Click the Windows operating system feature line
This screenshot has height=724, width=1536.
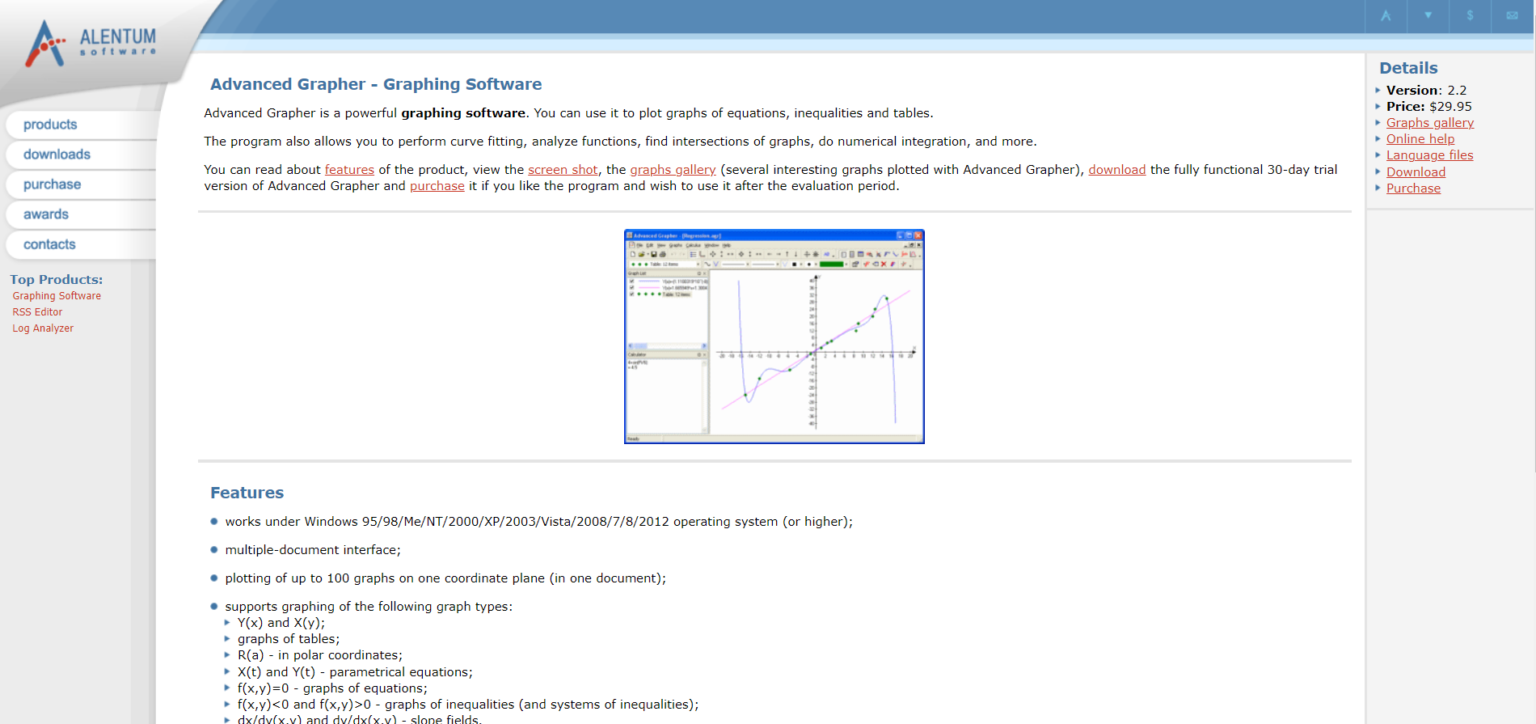tap(539, 522)
